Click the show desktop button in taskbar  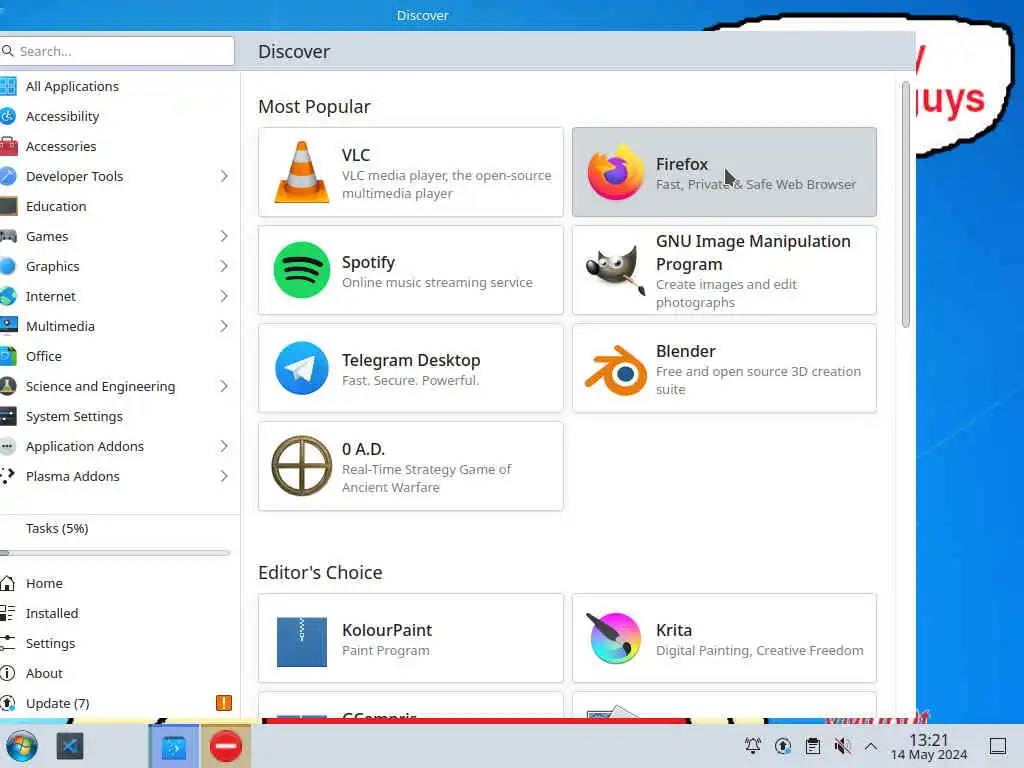pos(998,746)
